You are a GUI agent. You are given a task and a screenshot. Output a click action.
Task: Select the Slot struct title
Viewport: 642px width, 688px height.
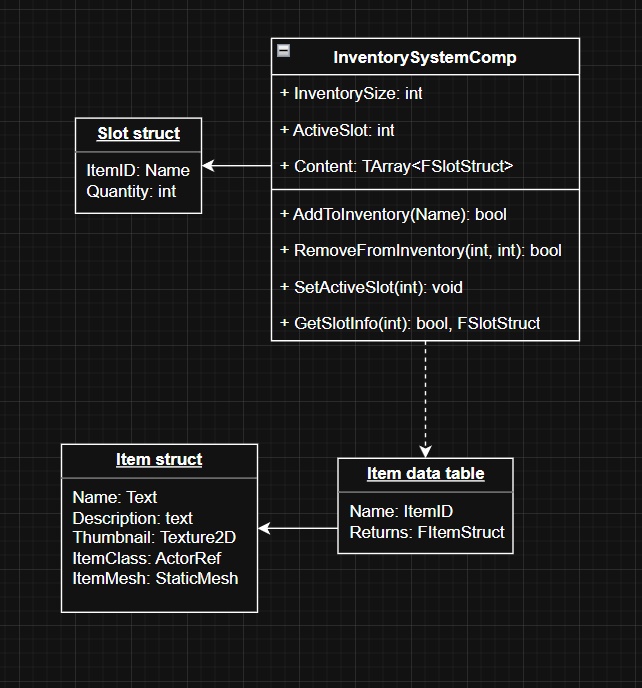(138, 134)
